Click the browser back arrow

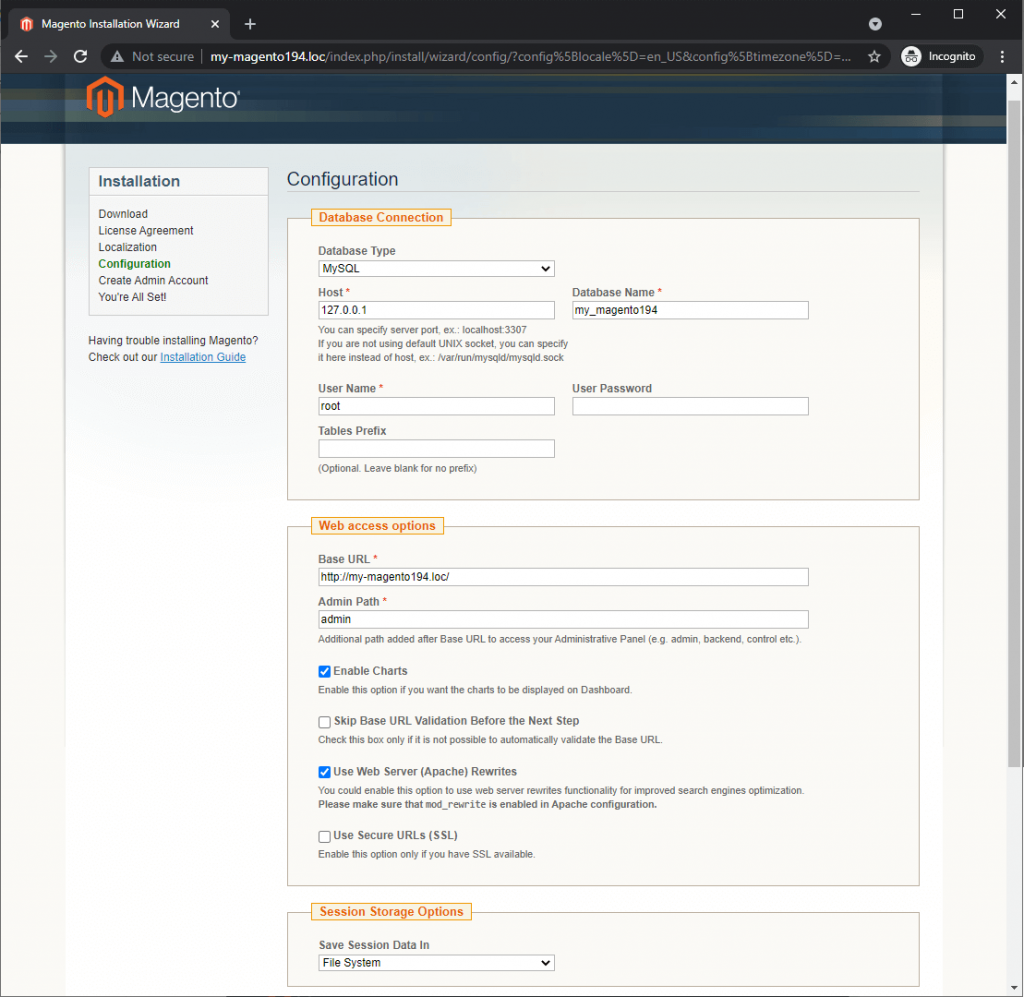click(x=22, y=57)
